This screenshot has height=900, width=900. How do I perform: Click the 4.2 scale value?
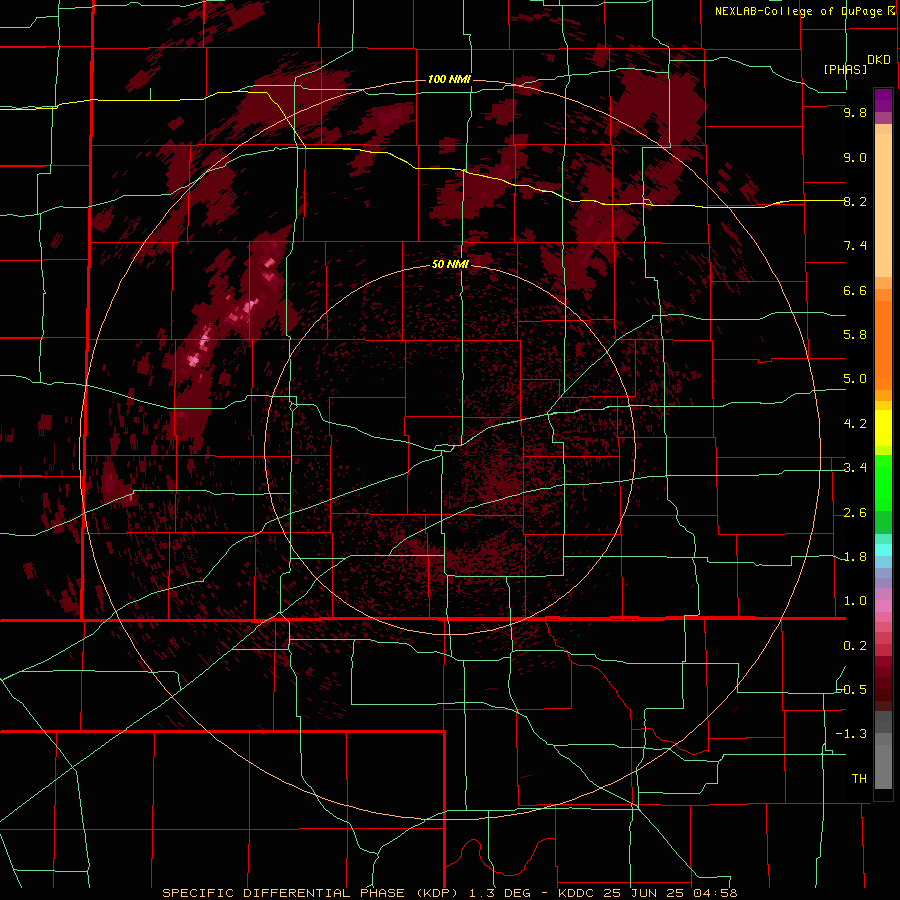click(x=855, y=424)
